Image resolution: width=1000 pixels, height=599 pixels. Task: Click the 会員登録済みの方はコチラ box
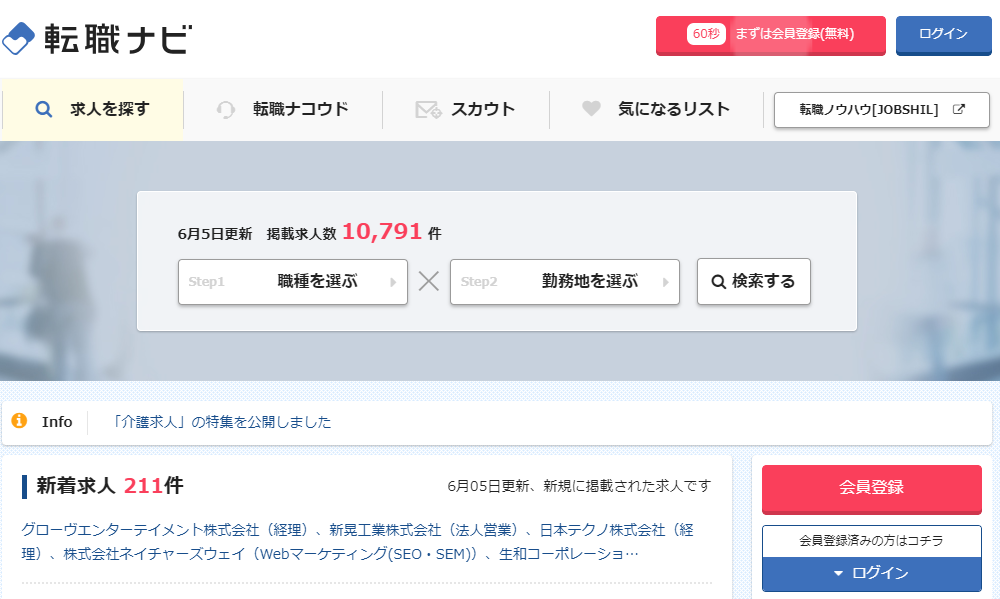click(870, 541)
